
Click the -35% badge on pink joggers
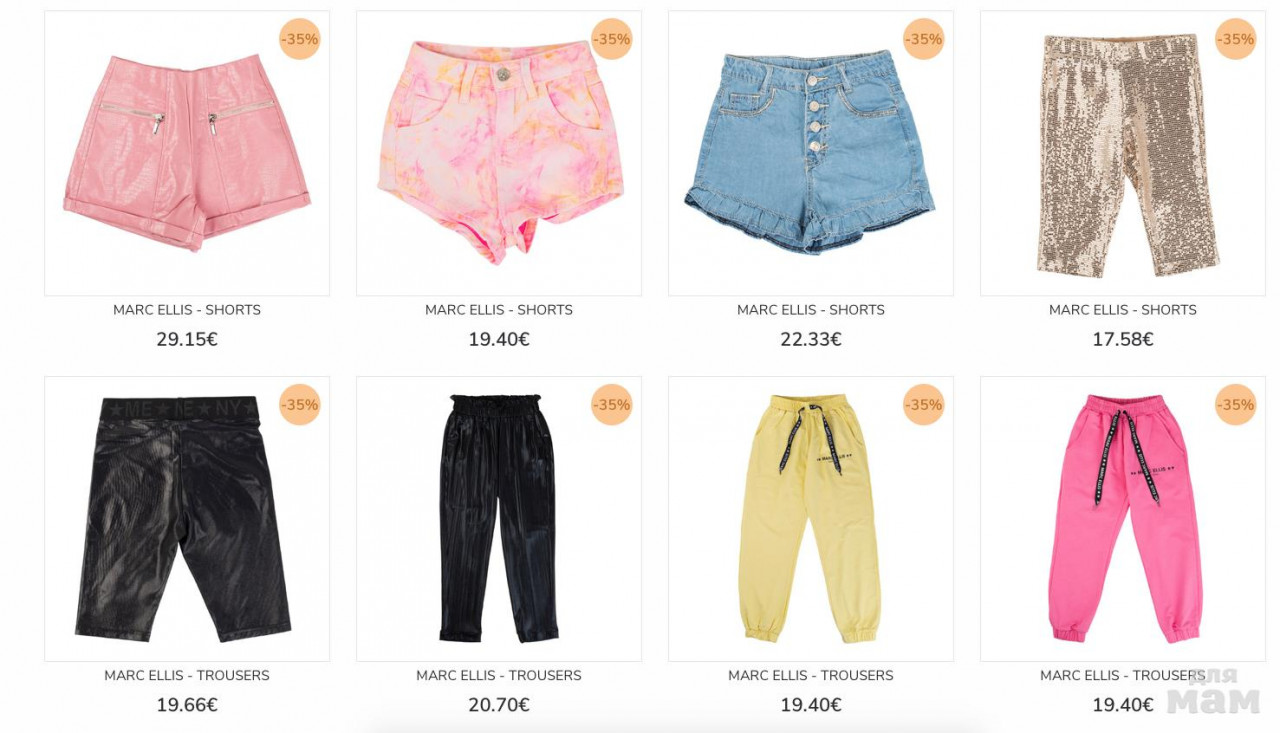click(1235, 405)
